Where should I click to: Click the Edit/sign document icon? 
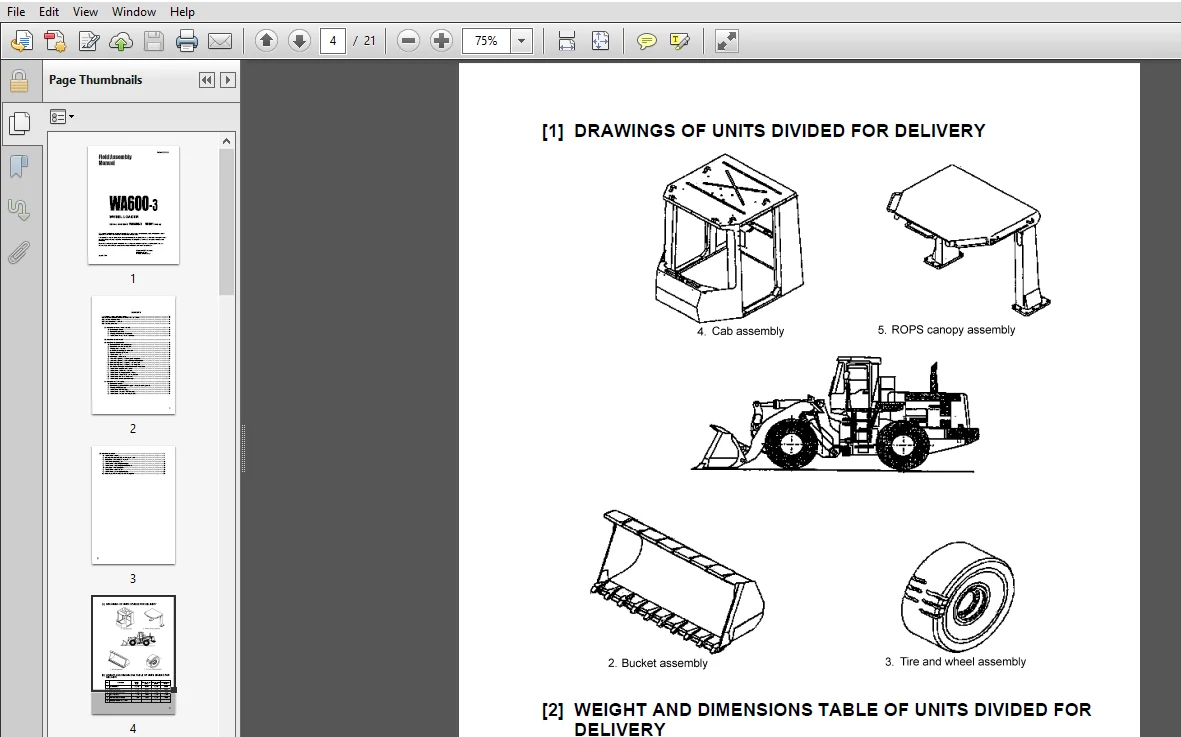pos(88,41)
